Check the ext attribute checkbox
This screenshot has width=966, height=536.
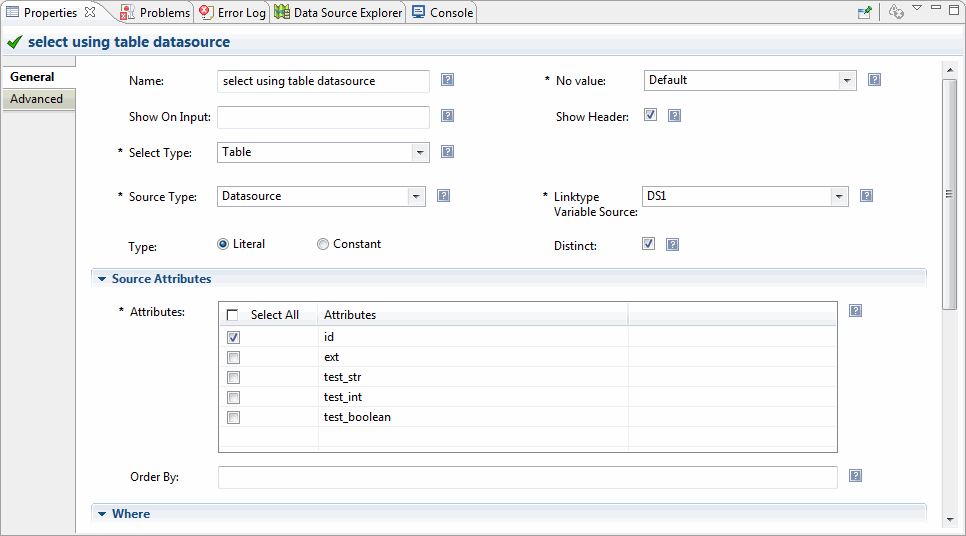(x=233, y=357)
